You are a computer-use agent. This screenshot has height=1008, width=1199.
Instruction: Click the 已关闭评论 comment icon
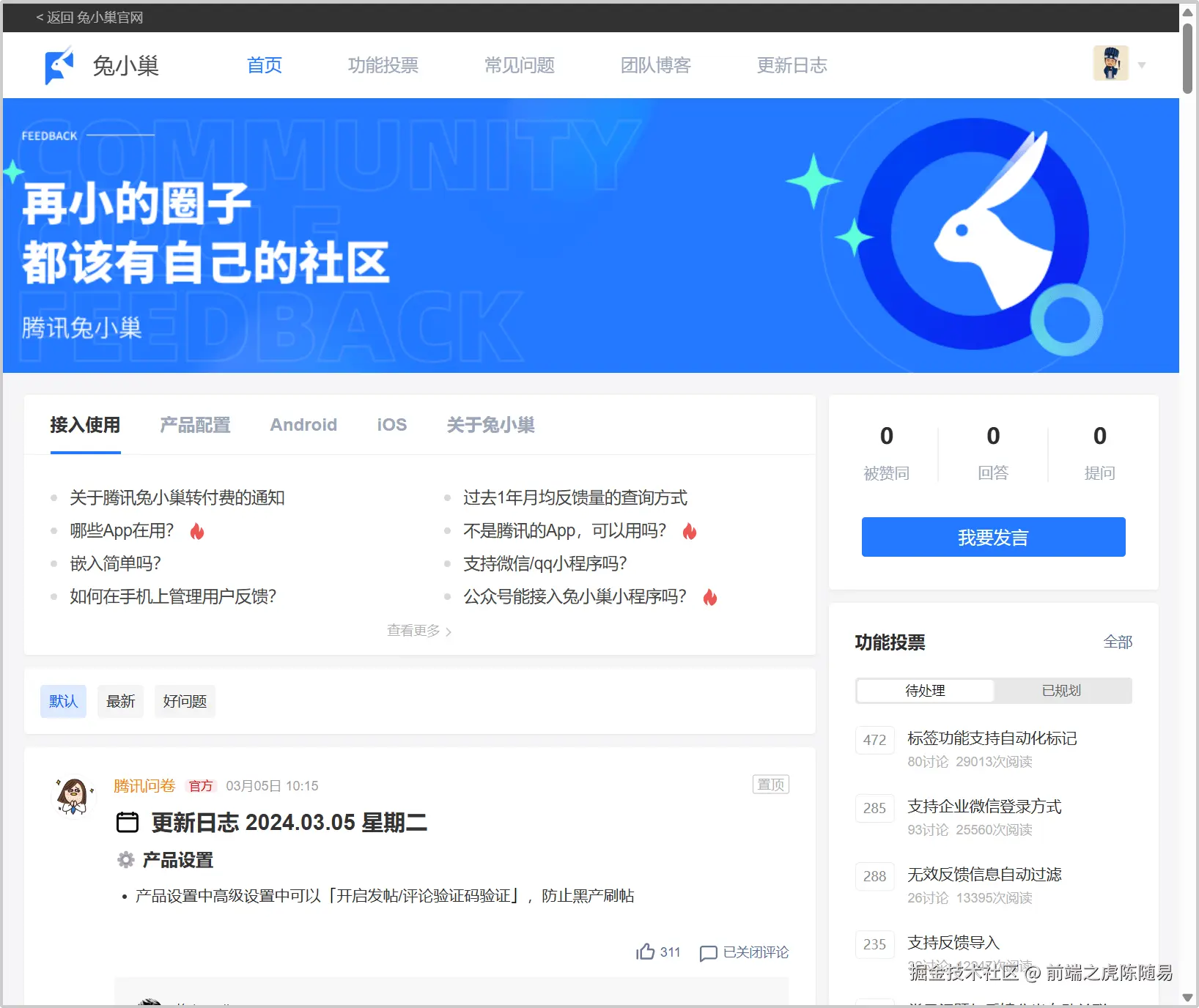click(x=708, y=953)
